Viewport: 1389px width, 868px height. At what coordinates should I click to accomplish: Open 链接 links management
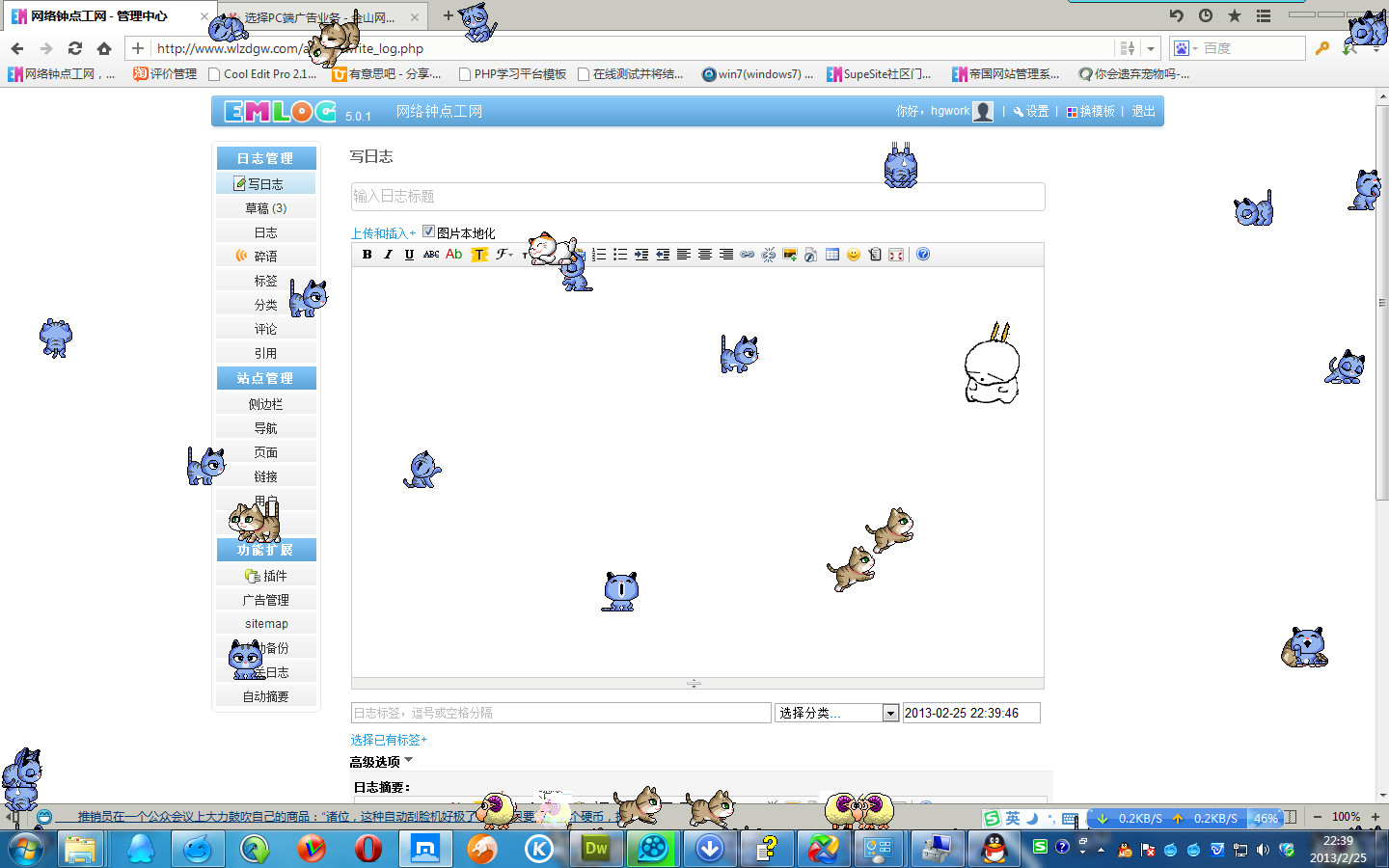click(x=266, y=476)
